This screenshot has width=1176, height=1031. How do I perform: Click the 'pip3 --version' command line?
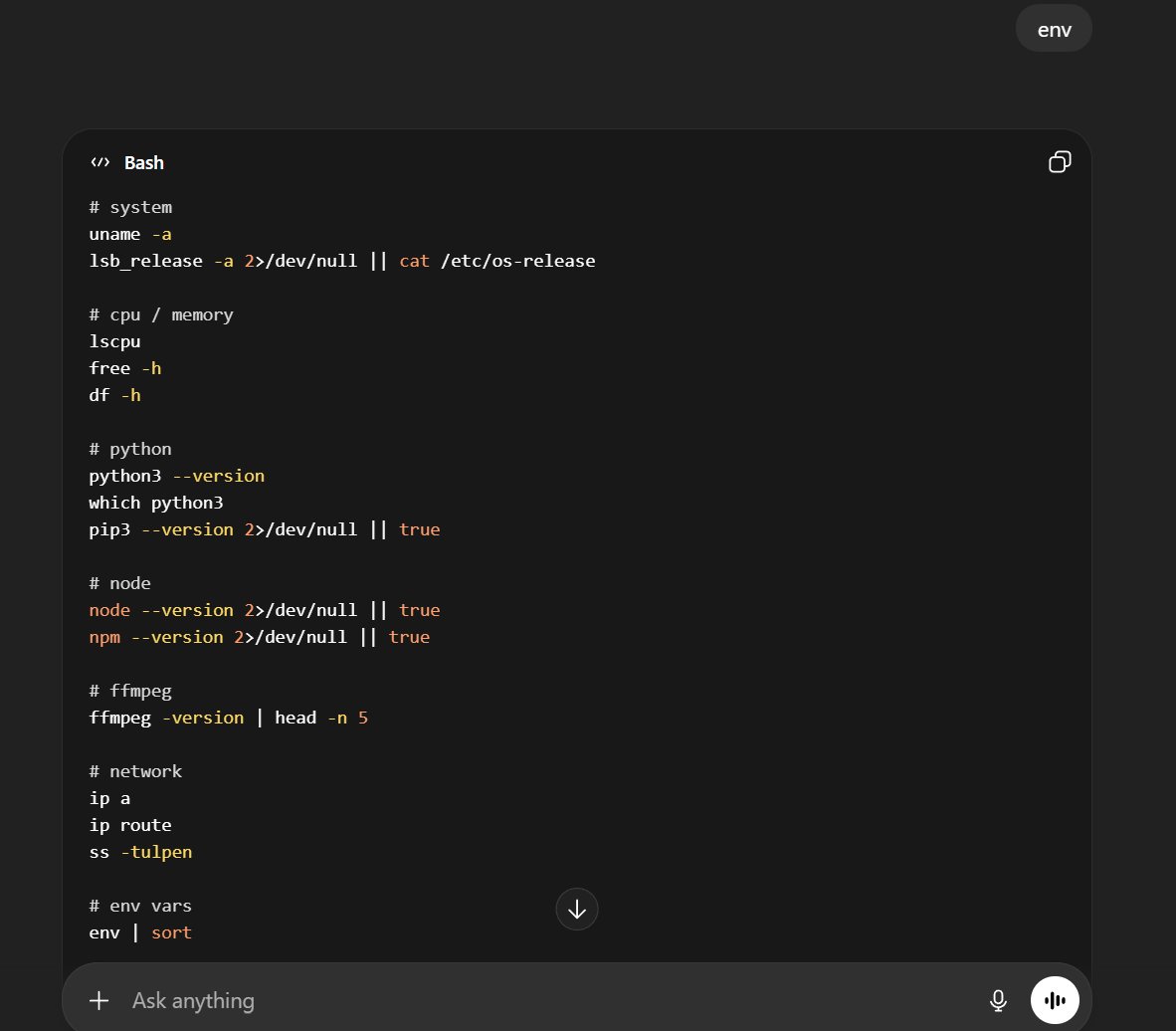pos(265,529)
